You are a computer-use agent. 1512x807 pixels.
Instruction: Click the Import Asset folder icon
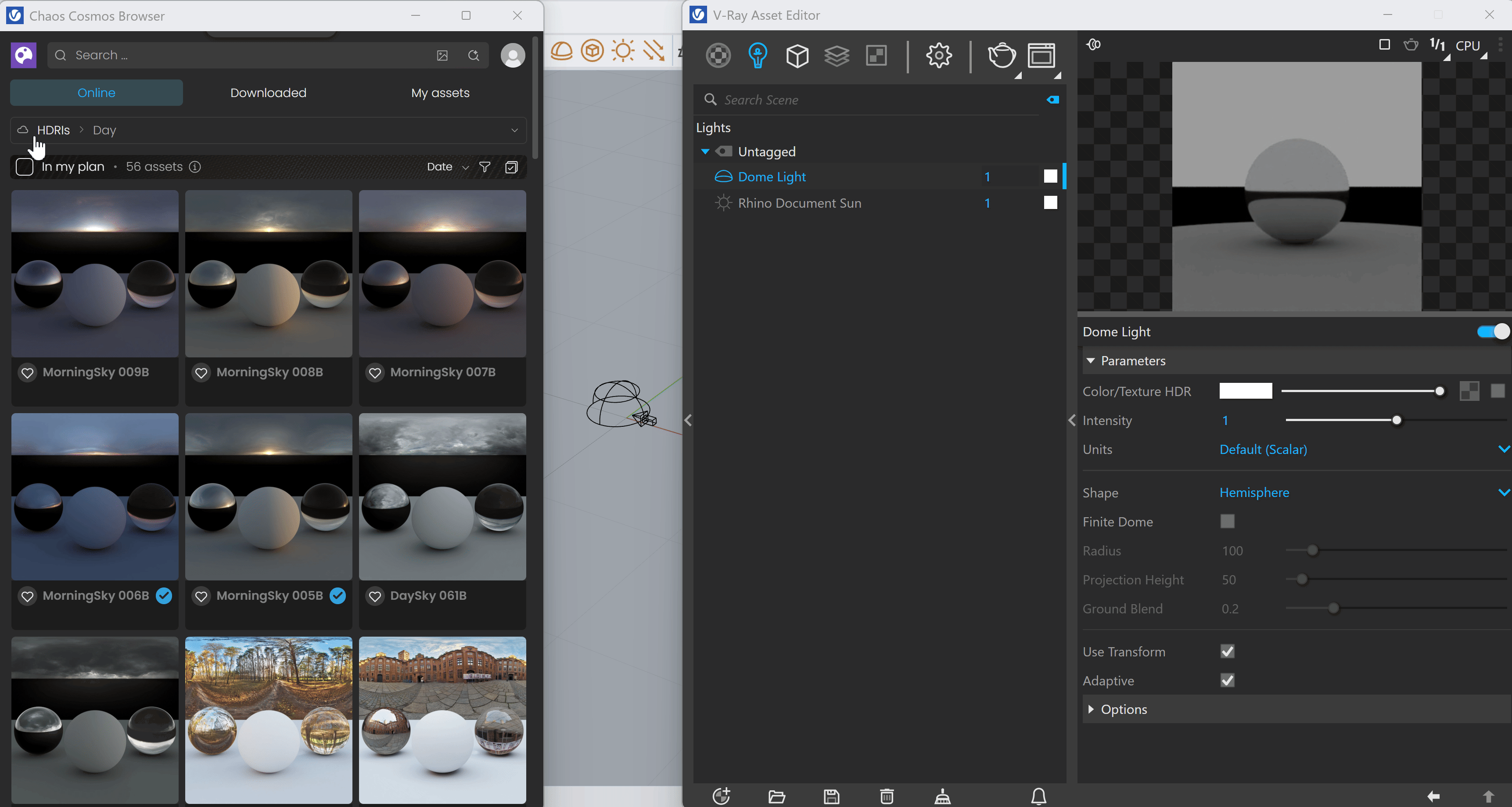776,796
